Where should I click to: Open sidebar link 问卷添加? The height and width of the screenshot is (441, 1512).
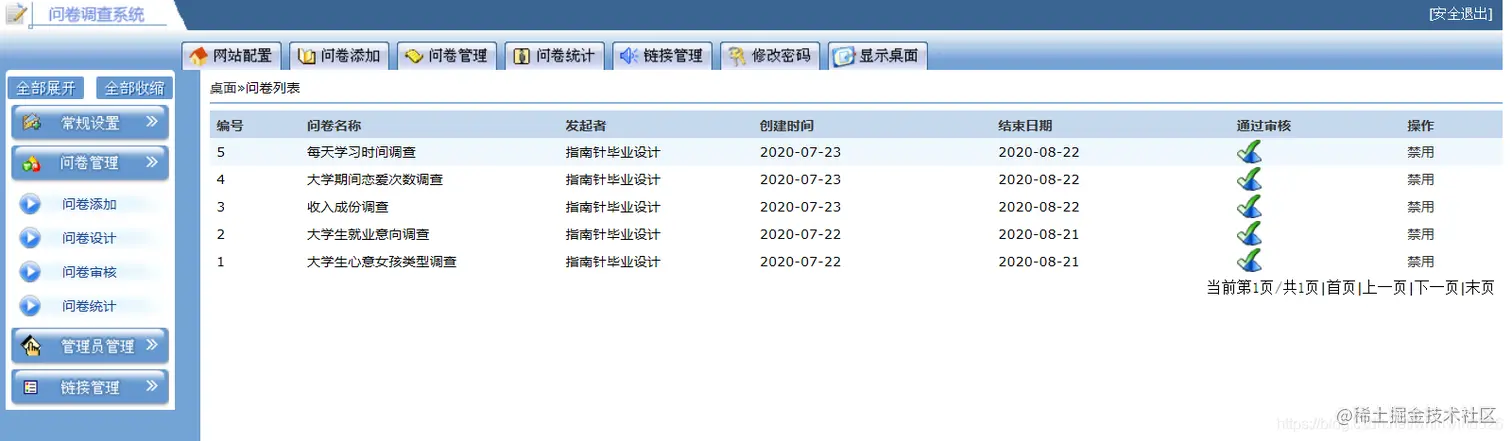[x=89, y=204]
